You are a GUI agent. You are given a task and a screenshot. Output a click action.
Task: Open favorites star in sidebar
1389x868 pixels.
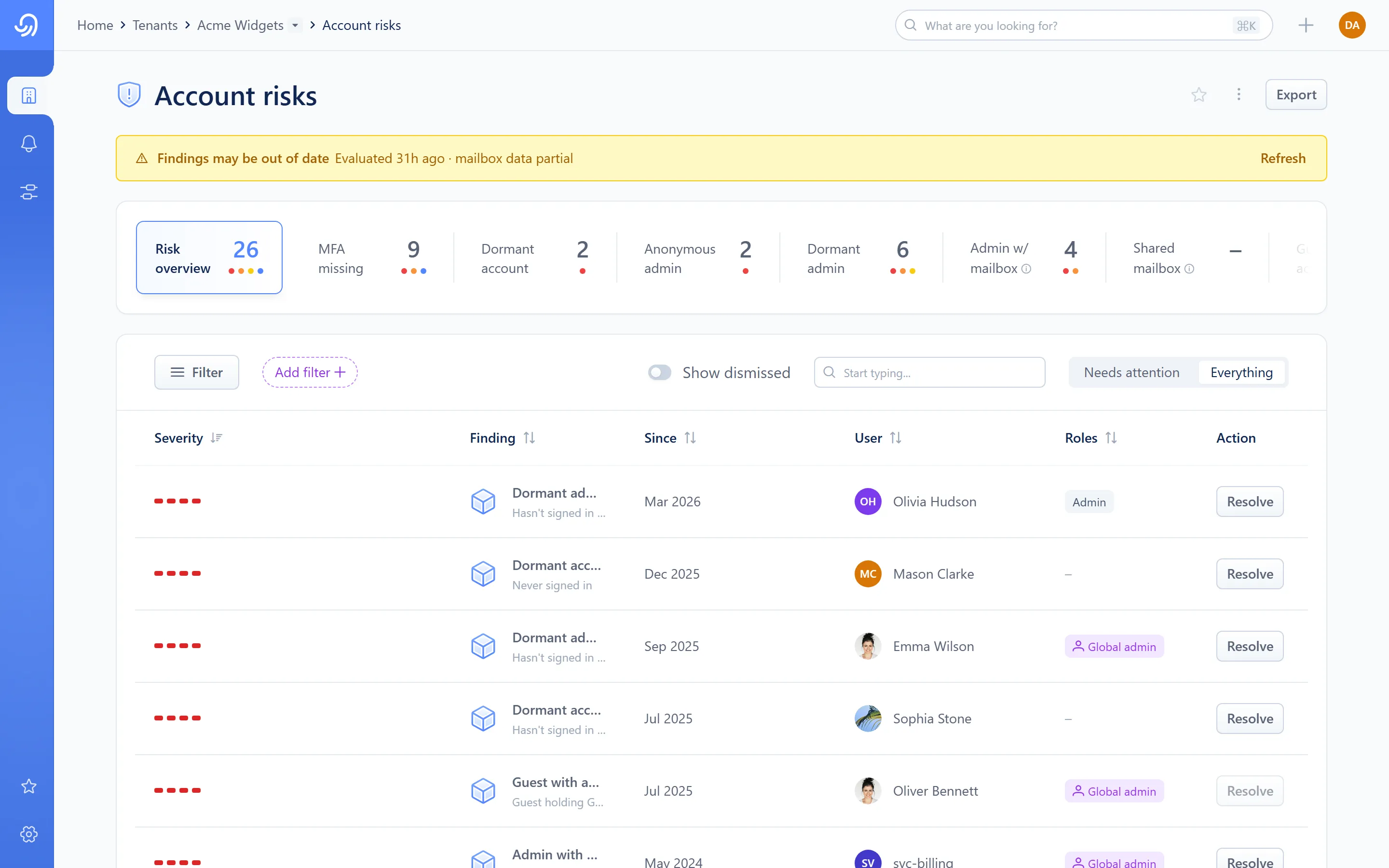coord(29,786)
